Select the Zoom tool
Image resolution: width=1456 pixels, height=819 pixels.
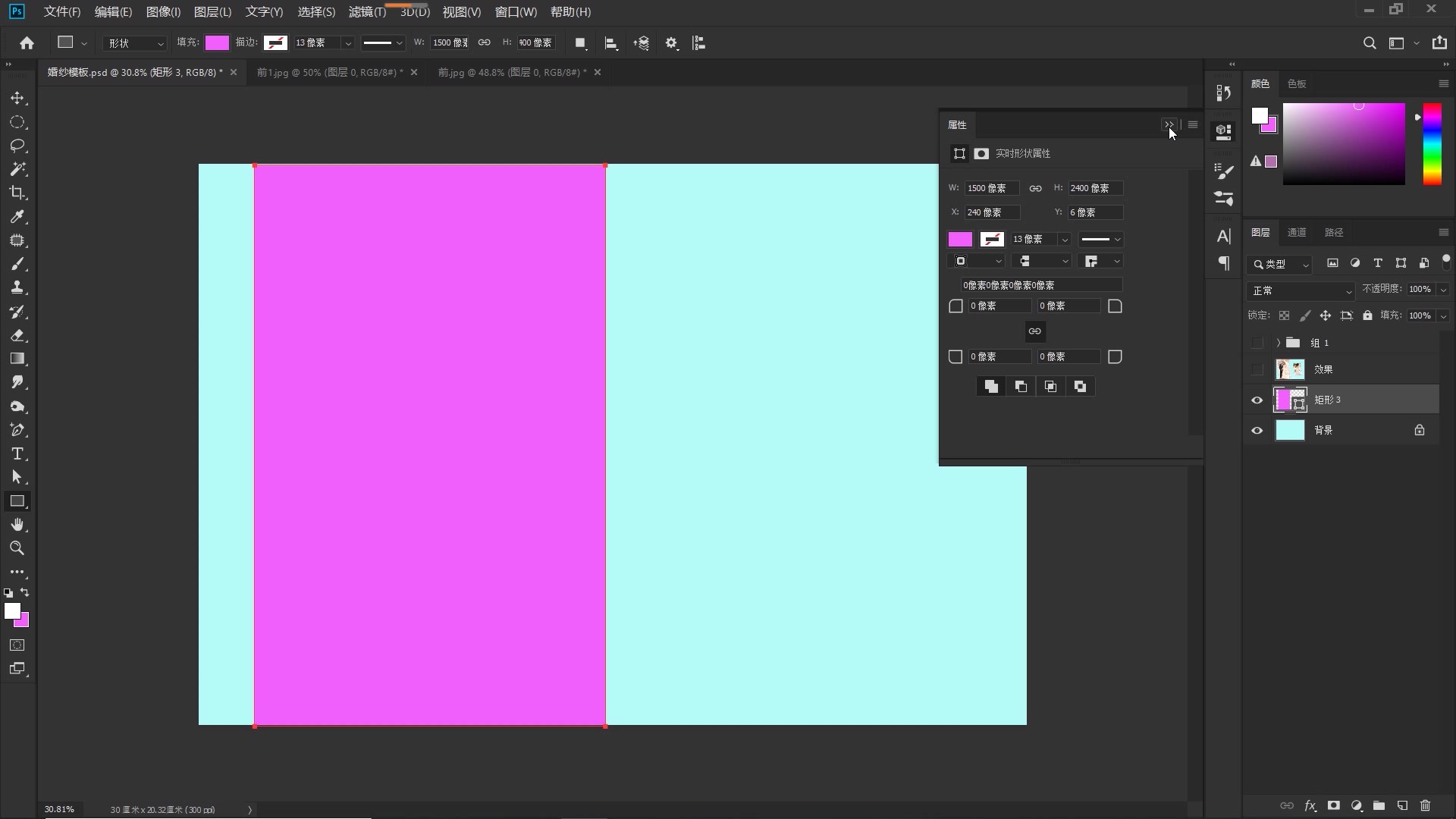click(x=17, y=548)
